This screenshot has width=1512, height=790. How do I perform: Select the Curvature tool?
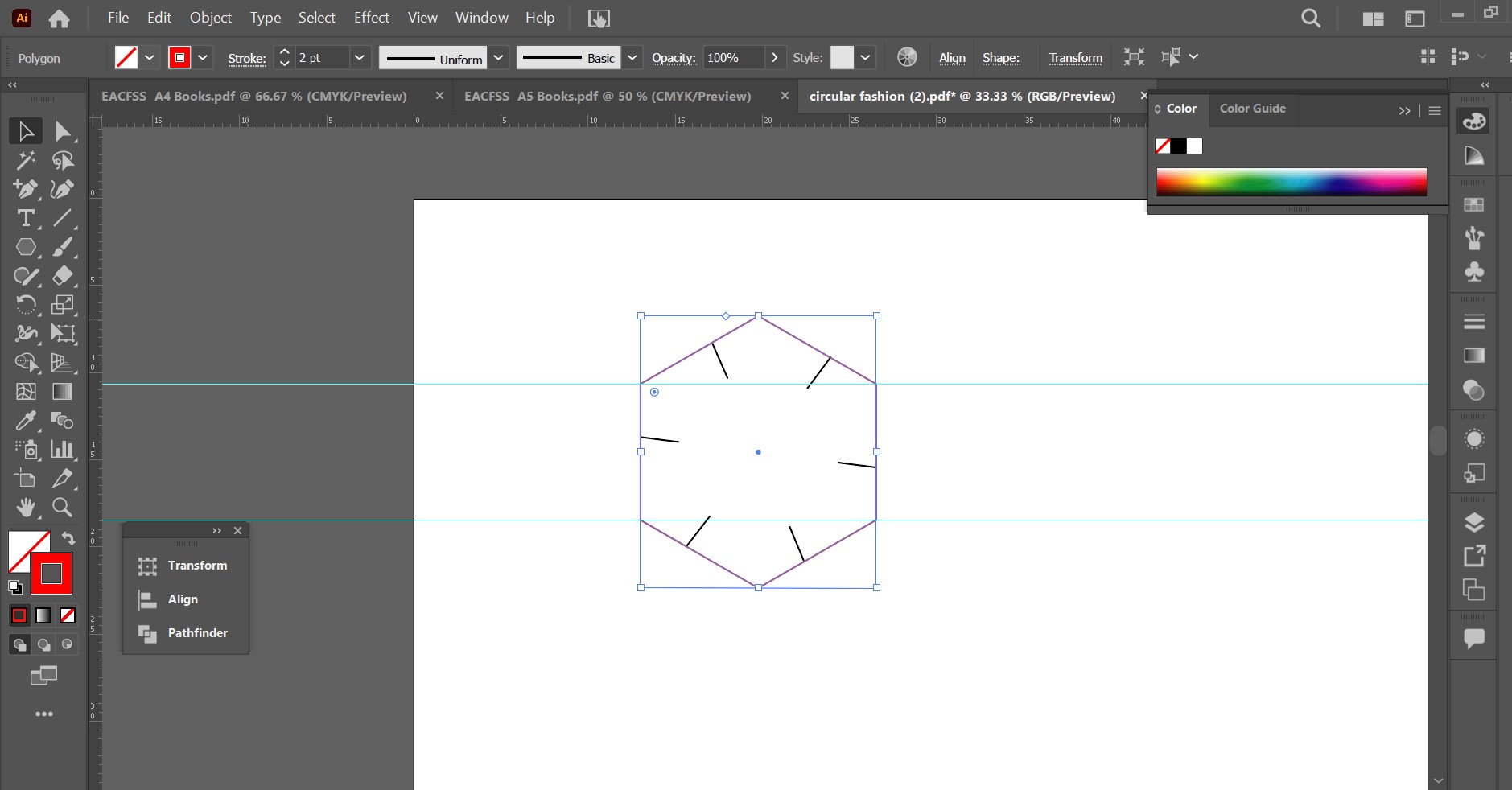click(62, 189)
